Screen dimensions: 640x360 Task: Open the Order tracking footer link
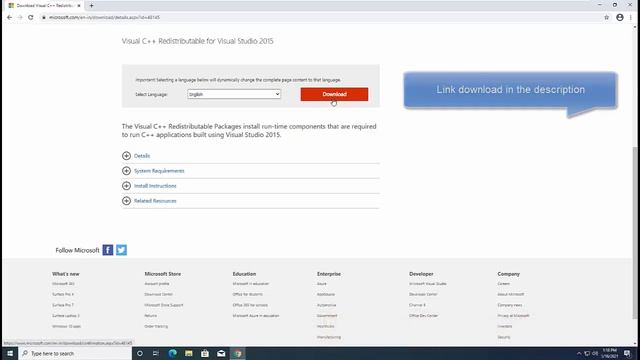[156, 327]
